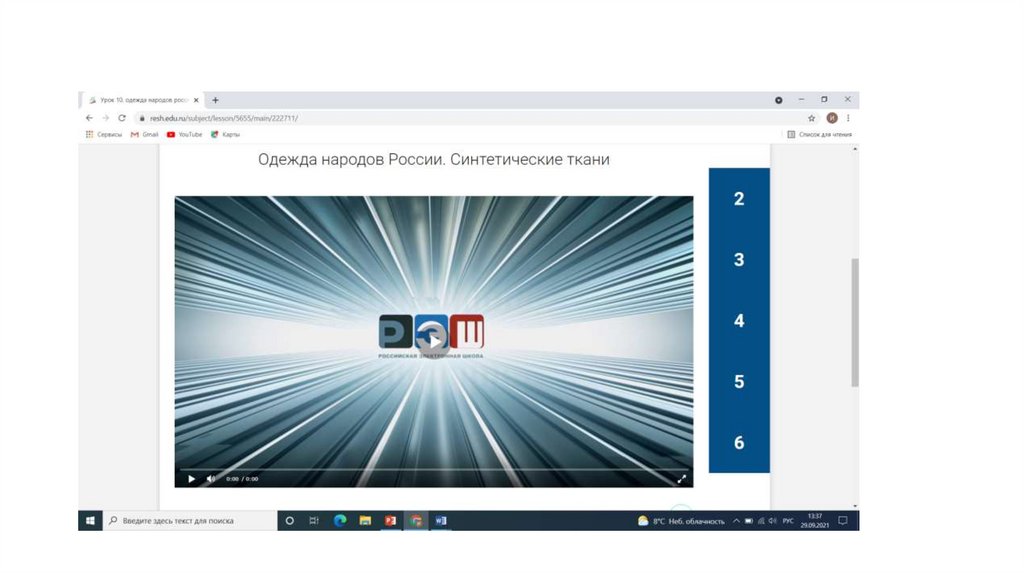Open the Сервисы apps bookmark
1024x574 pixels.
coord(104,135)
